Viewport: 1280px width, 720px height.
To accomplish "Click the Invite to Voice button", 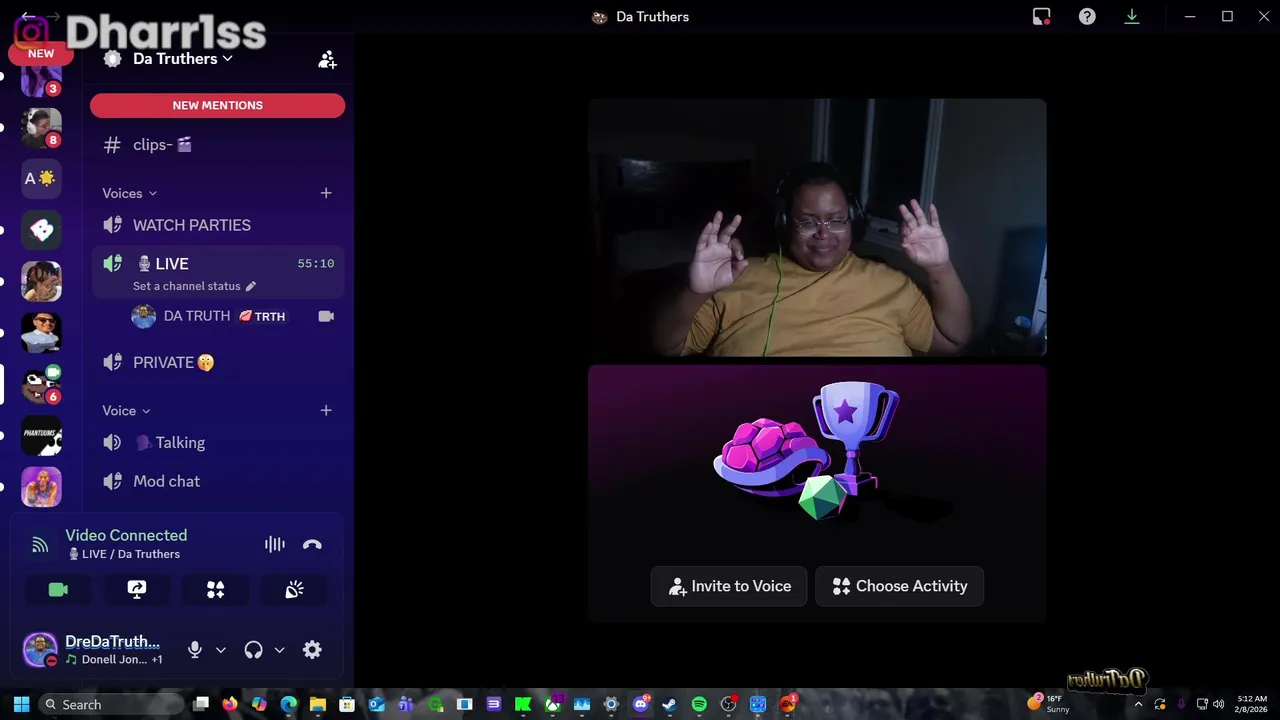I will point(729,586).
